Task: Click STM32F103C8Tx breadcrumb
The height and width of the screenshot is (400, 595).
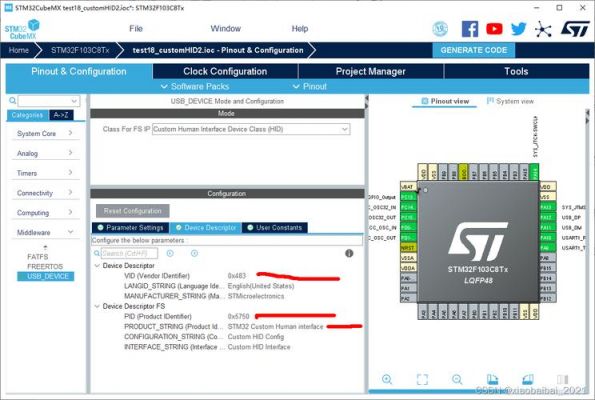Action: (80, 50)
